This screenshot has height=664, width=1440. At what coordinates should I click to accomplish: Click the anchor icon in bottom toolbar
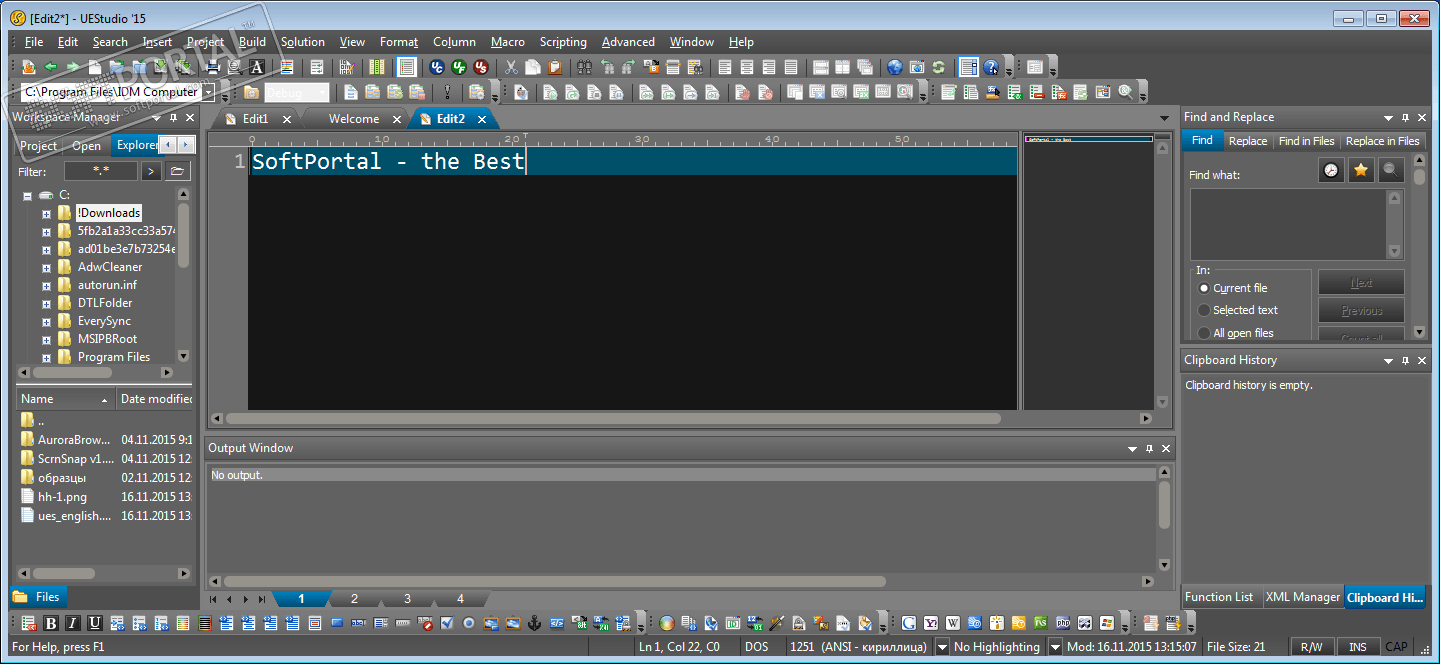coord(534,623)
